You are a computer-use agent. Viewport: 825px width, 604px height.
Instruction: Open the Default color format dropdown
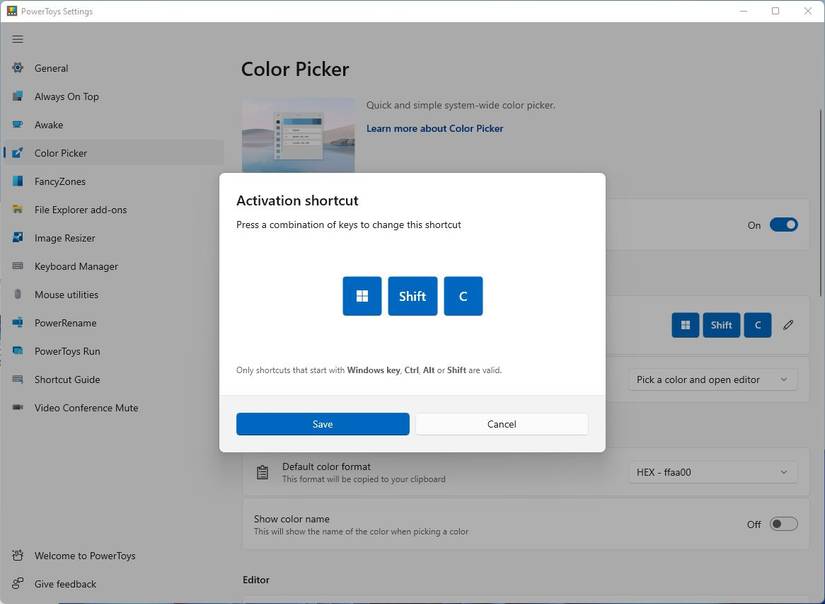712,471
